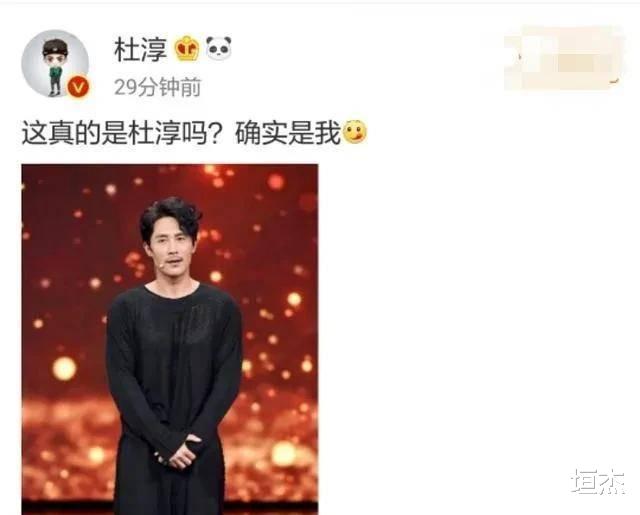
Task: Click the orange verified V badge
Action: (x=78, y=87)
